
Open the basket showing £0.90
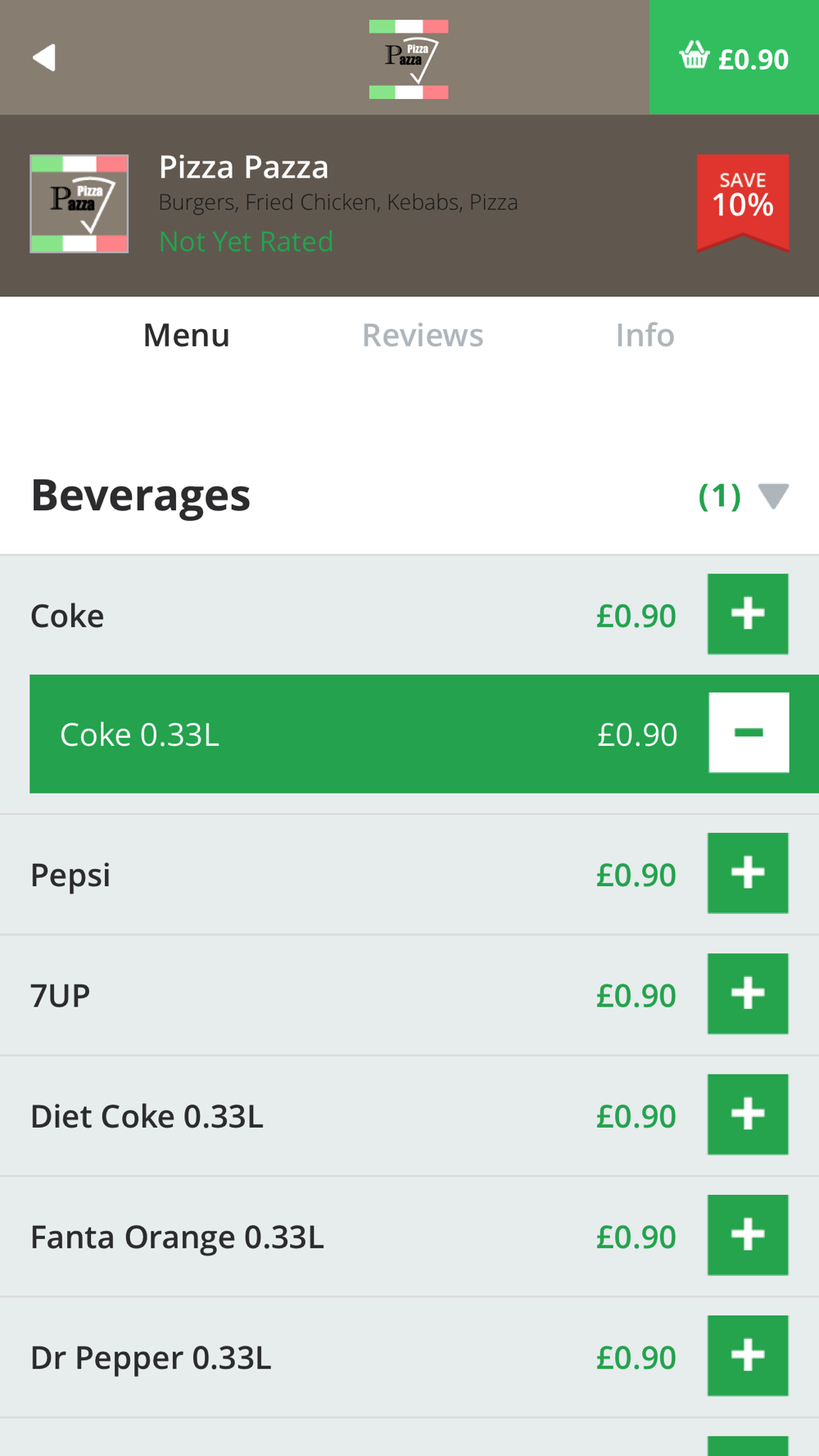[x=734, y=57]
